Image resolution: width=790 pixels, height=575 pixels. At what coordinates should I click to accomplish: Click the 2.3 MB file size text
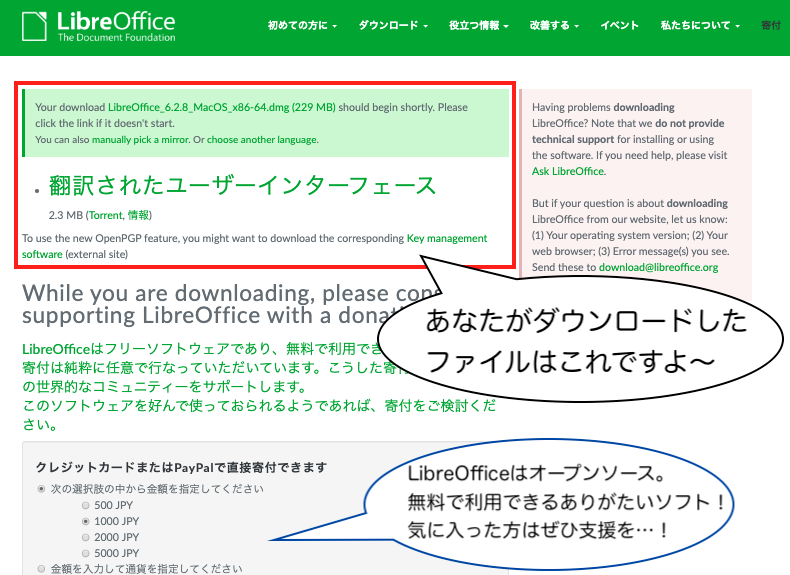click(x=65, y=215)
